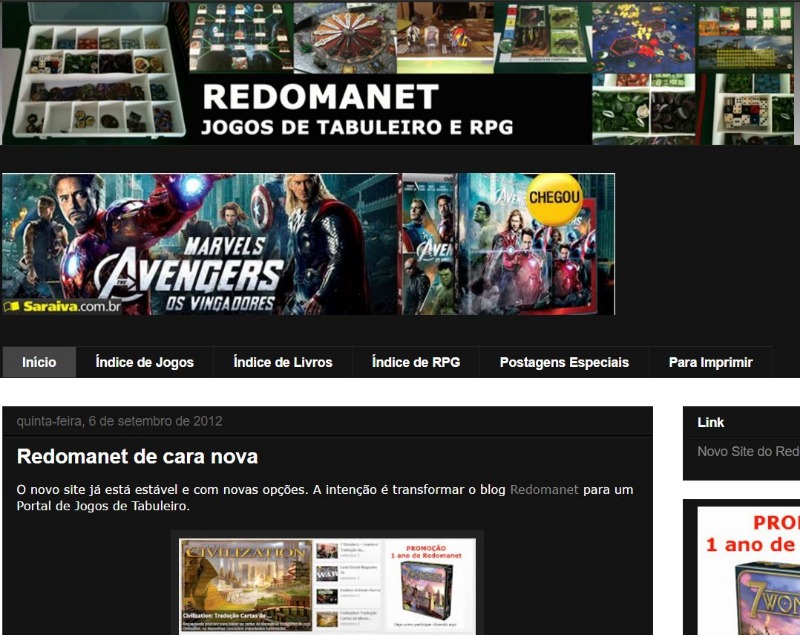Open Postagens Especiais tab
The image size is (800, 635).
click(x=564, y=362)
